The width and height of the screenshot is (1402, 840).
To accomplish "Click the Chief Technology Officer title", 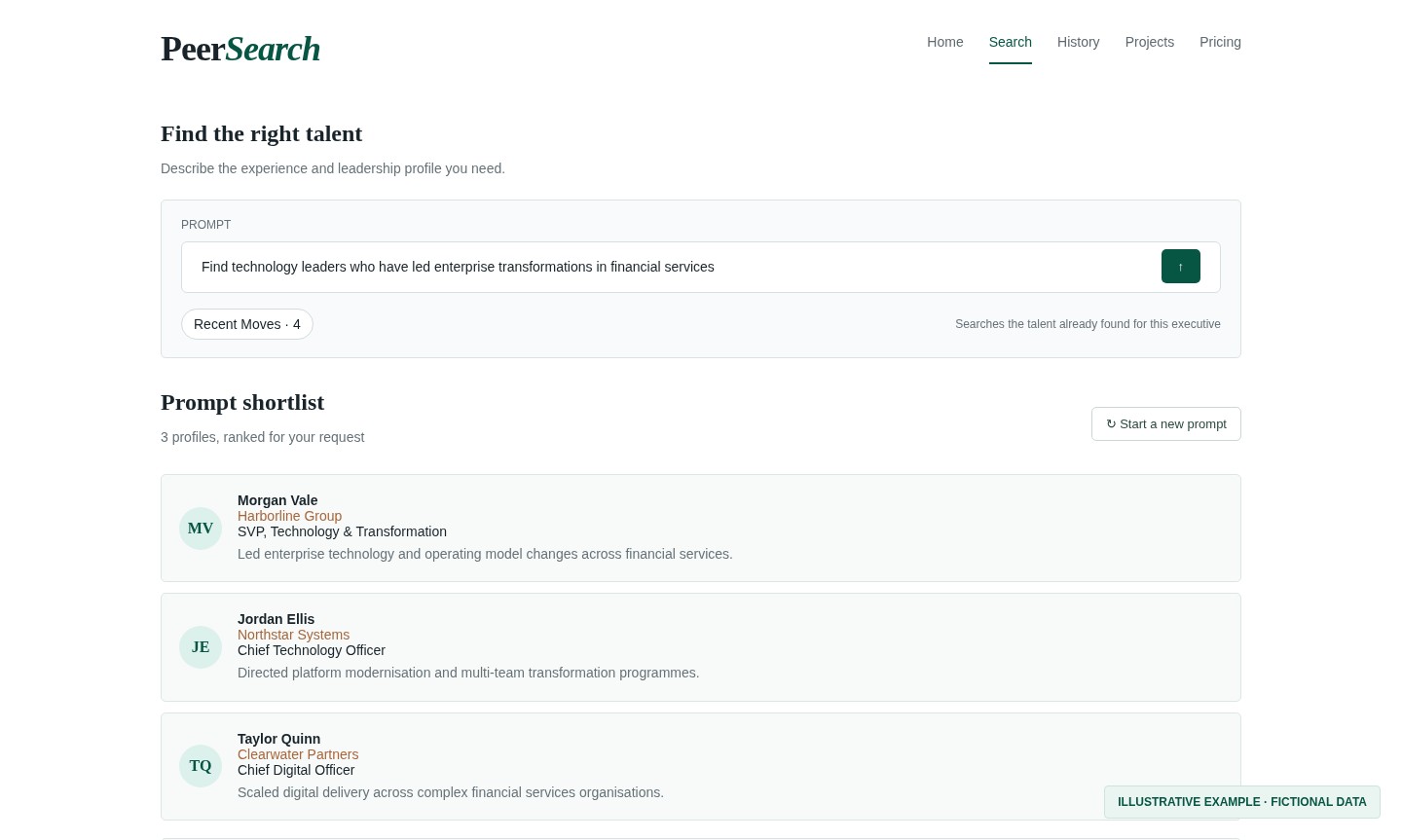I will pos(312,650).
